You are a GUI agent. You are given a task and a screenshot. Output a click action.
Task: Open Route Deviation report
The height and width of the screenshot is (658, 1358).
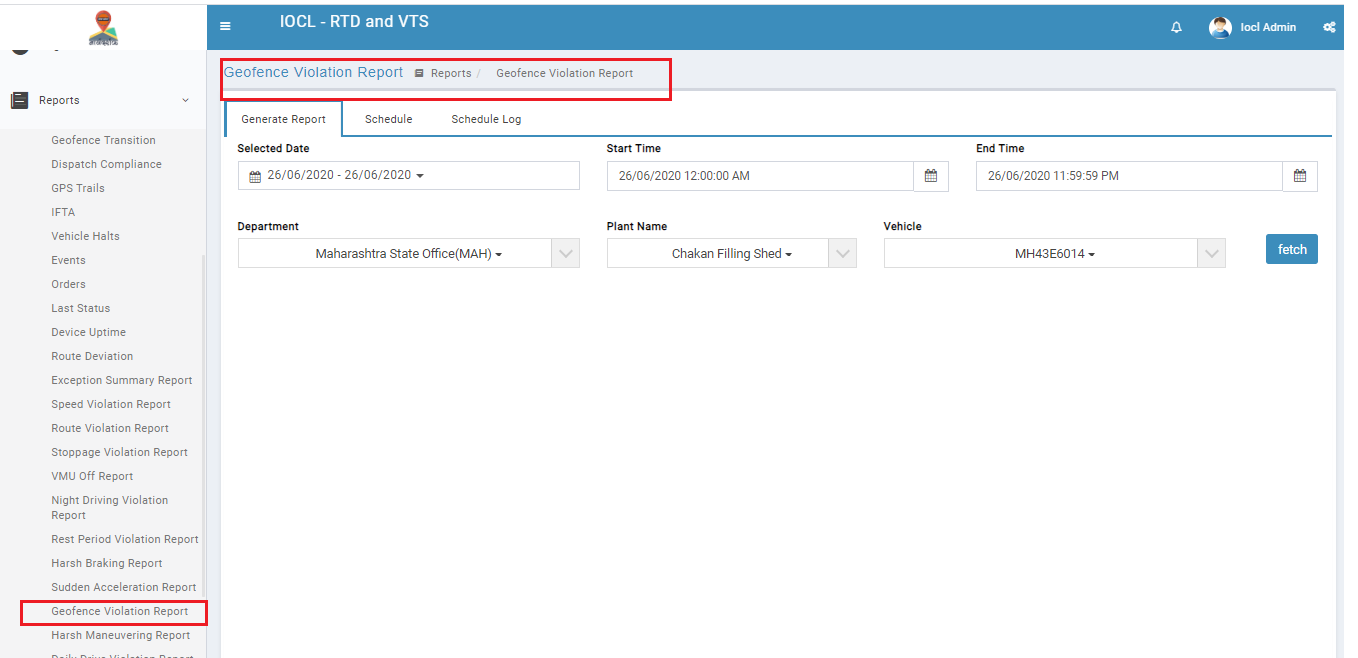click(x=92, y=356)
